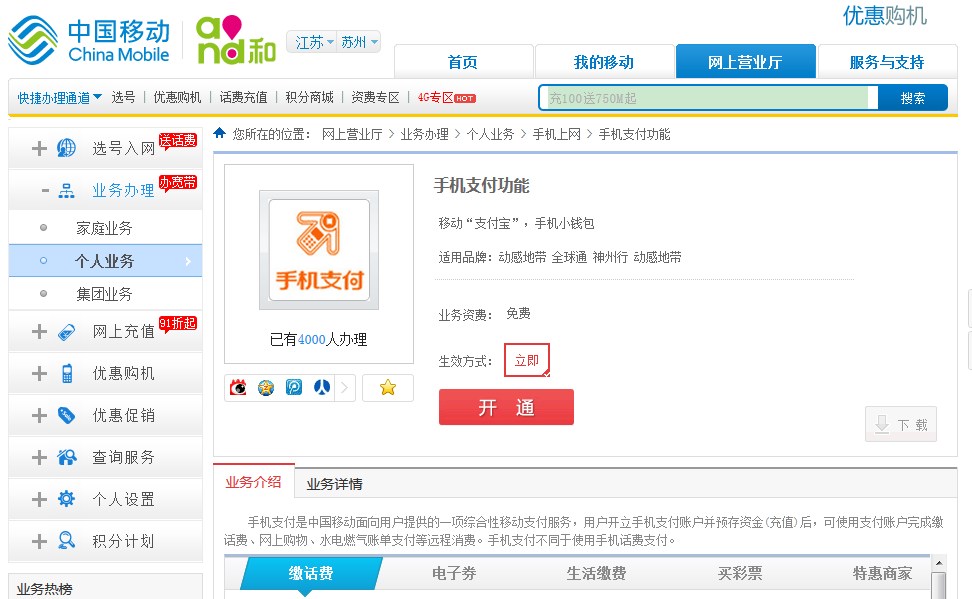
Task: Click the tag icon beside 优惠促销
Action: click(x=66, y=415)
